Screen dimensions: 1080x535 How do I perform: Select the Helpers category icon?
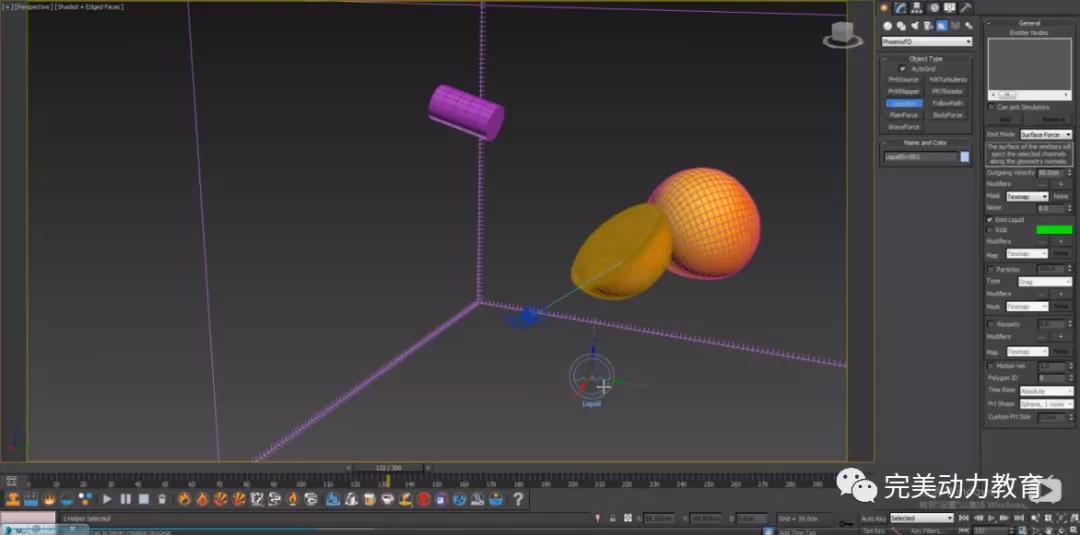click(x=941, y=26)
